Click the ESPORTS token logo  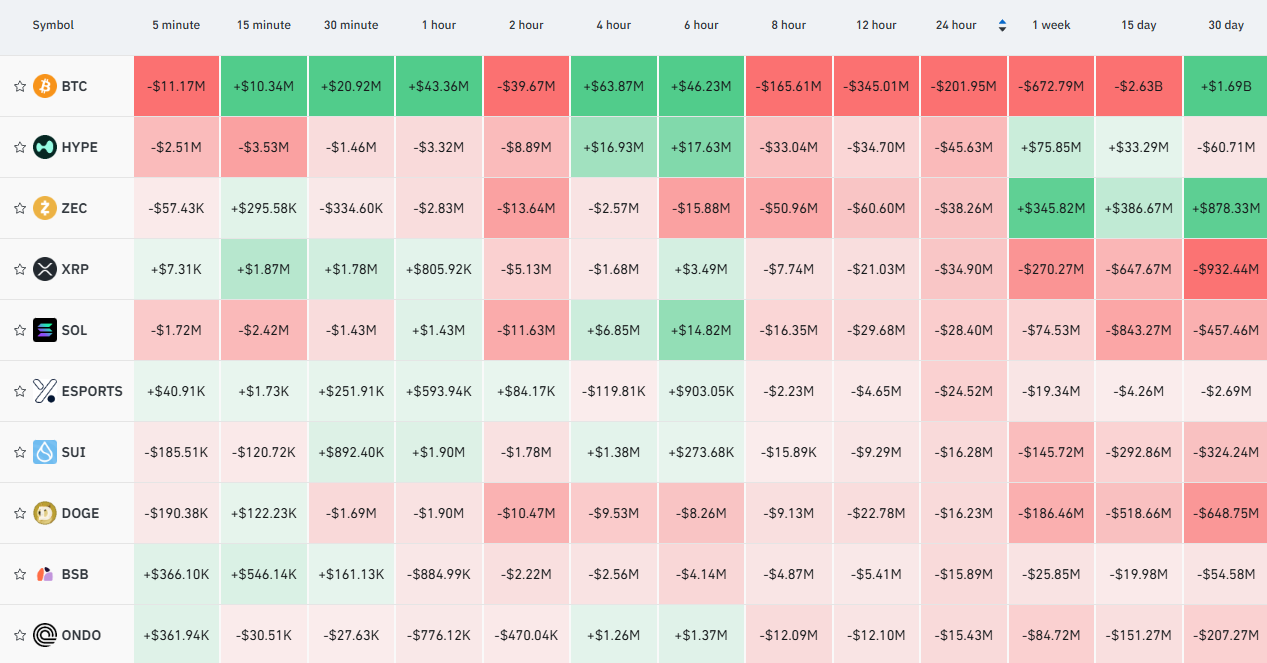pos(45,391)
